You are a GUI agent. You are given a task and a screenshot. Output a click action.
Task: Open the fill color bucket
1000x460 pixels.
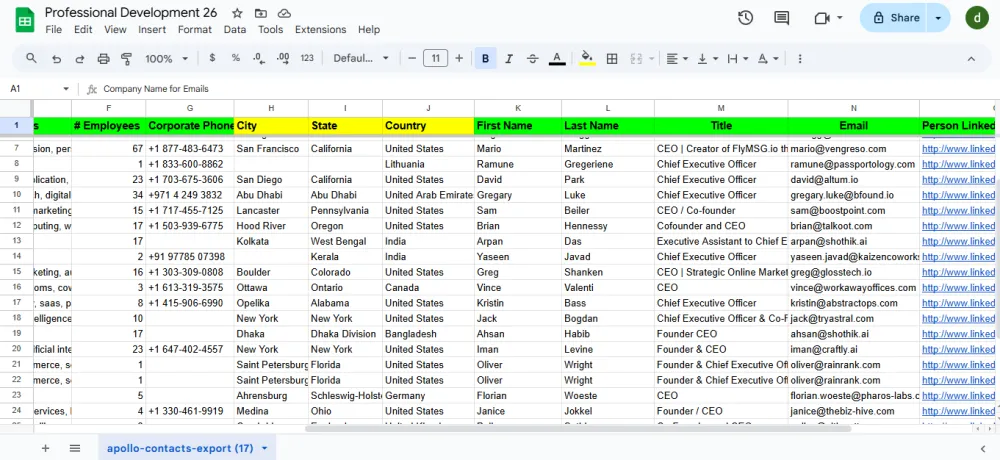pyautogui.click(x=587, y=59)
